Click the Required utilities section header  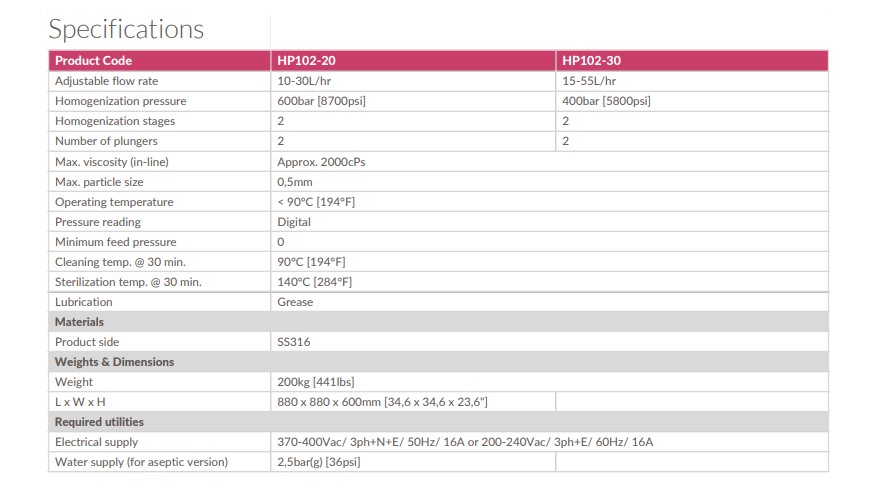[100, 422]
